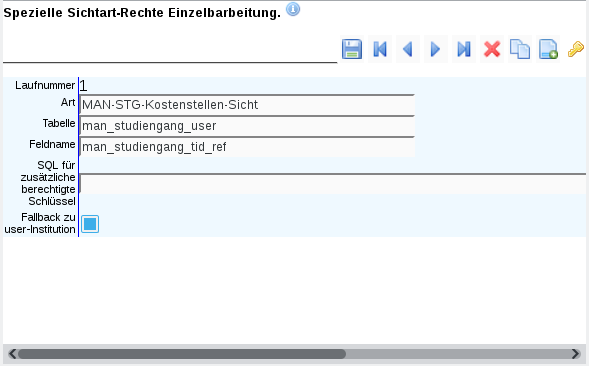Click the Tabelle field man_studiengang_user
The image size is (589, 366).
pyautogui.click(x=247, y=126)
